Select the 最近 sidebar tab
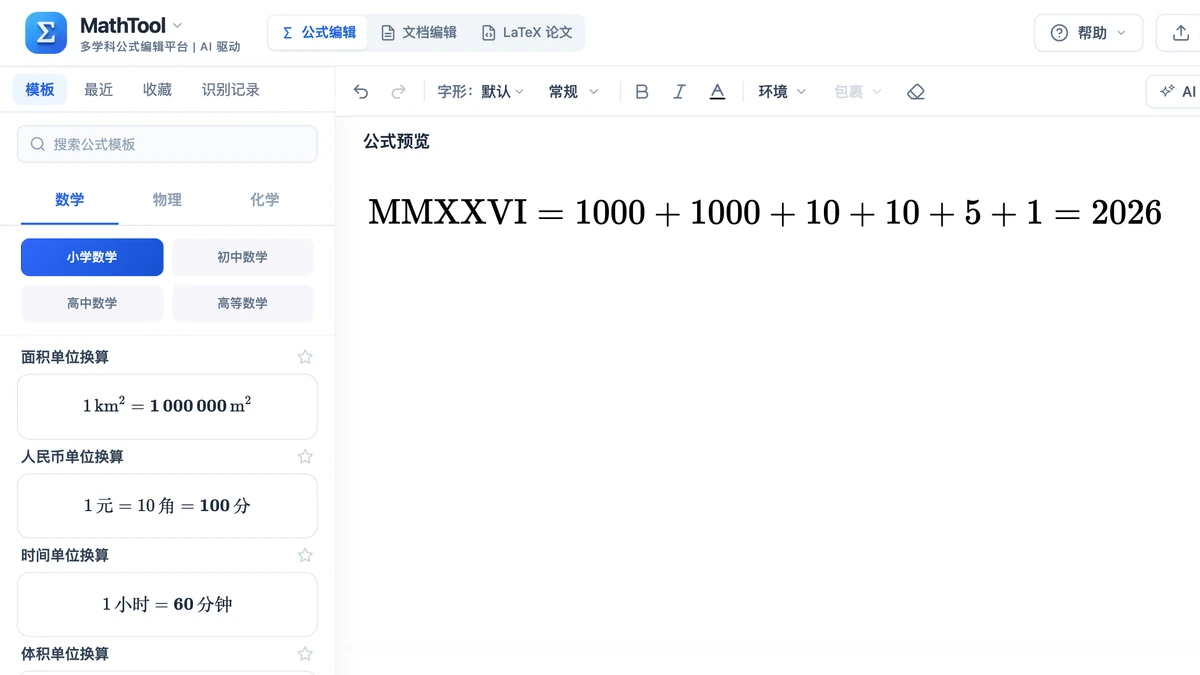Screen dimensions: 1200x675 tap(99, 90)
